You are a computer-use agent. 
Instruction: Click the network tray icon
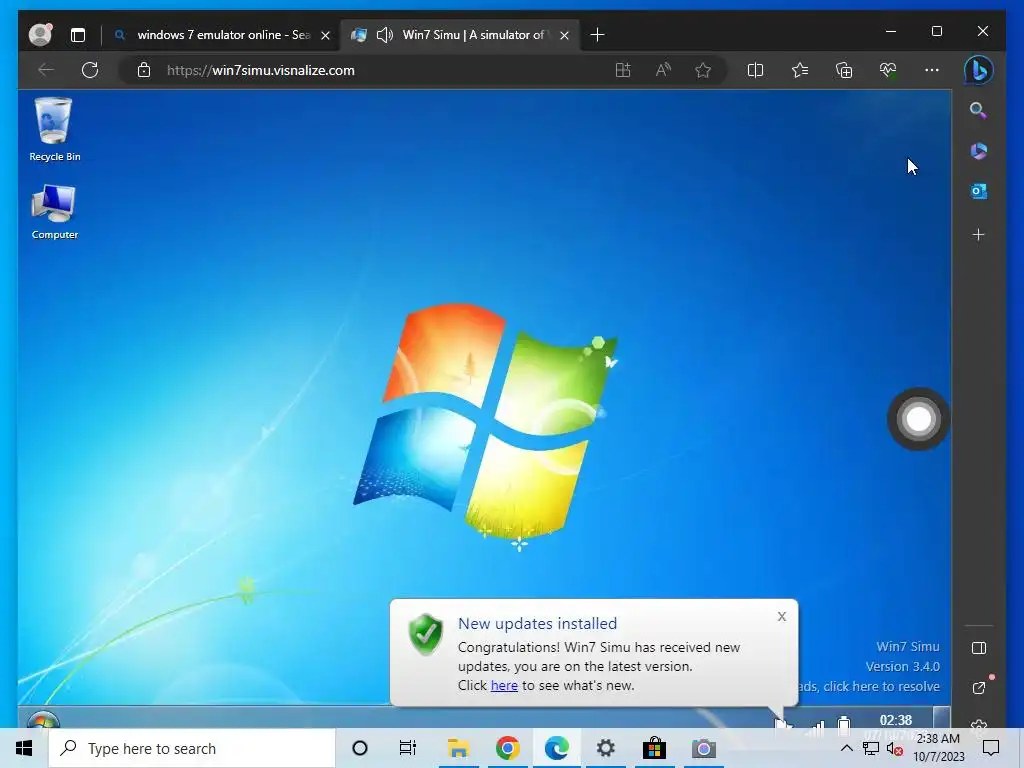(871, 749)
